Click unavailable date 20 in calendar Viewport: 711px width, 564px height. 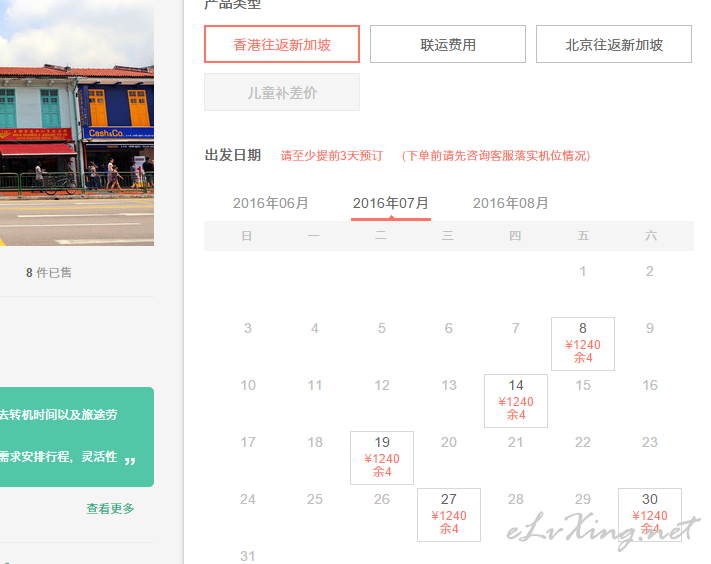coord(449,442)
